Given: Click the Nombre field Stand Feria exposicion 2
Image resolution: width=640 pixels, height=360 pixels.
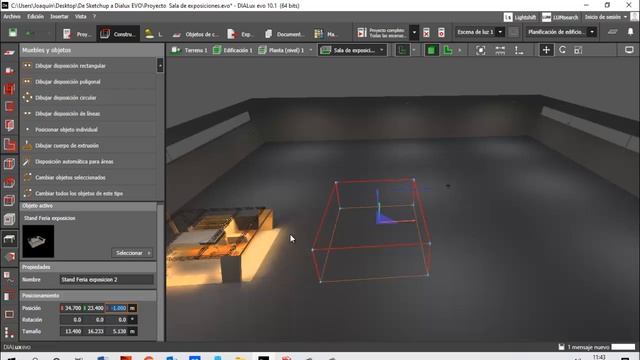Looking at the screenshot, I should pos(107,280).
